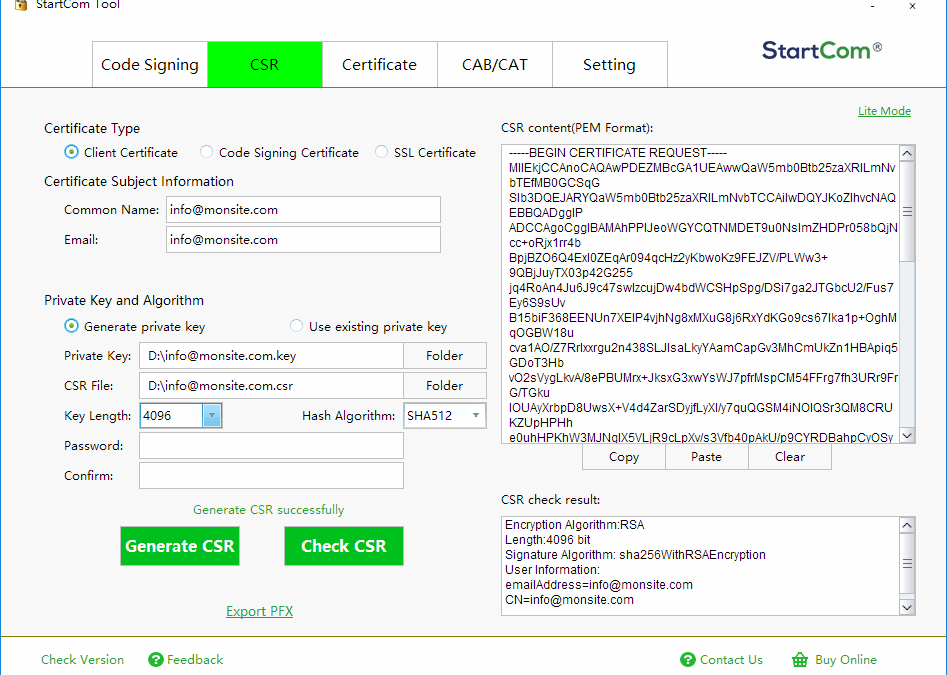This screenshot has height=675, width=947.
Task: Choose Use existing private key option
Action: tap(296, 326)
